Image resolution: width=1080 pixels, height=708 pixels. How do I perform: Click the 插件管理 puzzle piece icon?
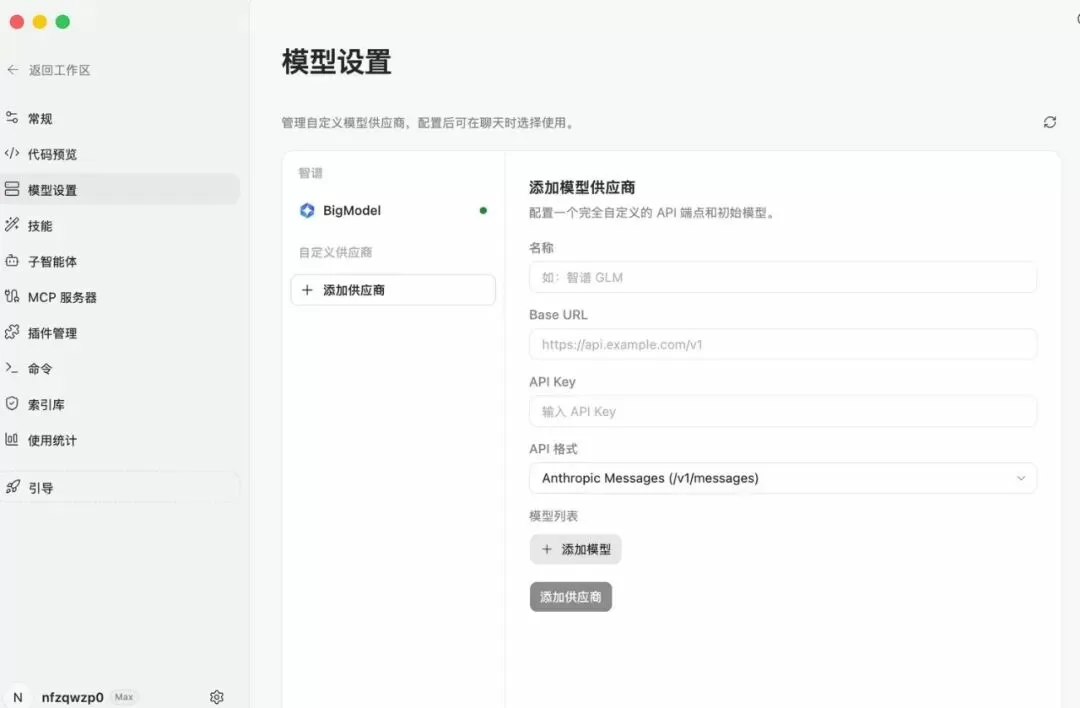pyautogui.click(x=12, y=332)
